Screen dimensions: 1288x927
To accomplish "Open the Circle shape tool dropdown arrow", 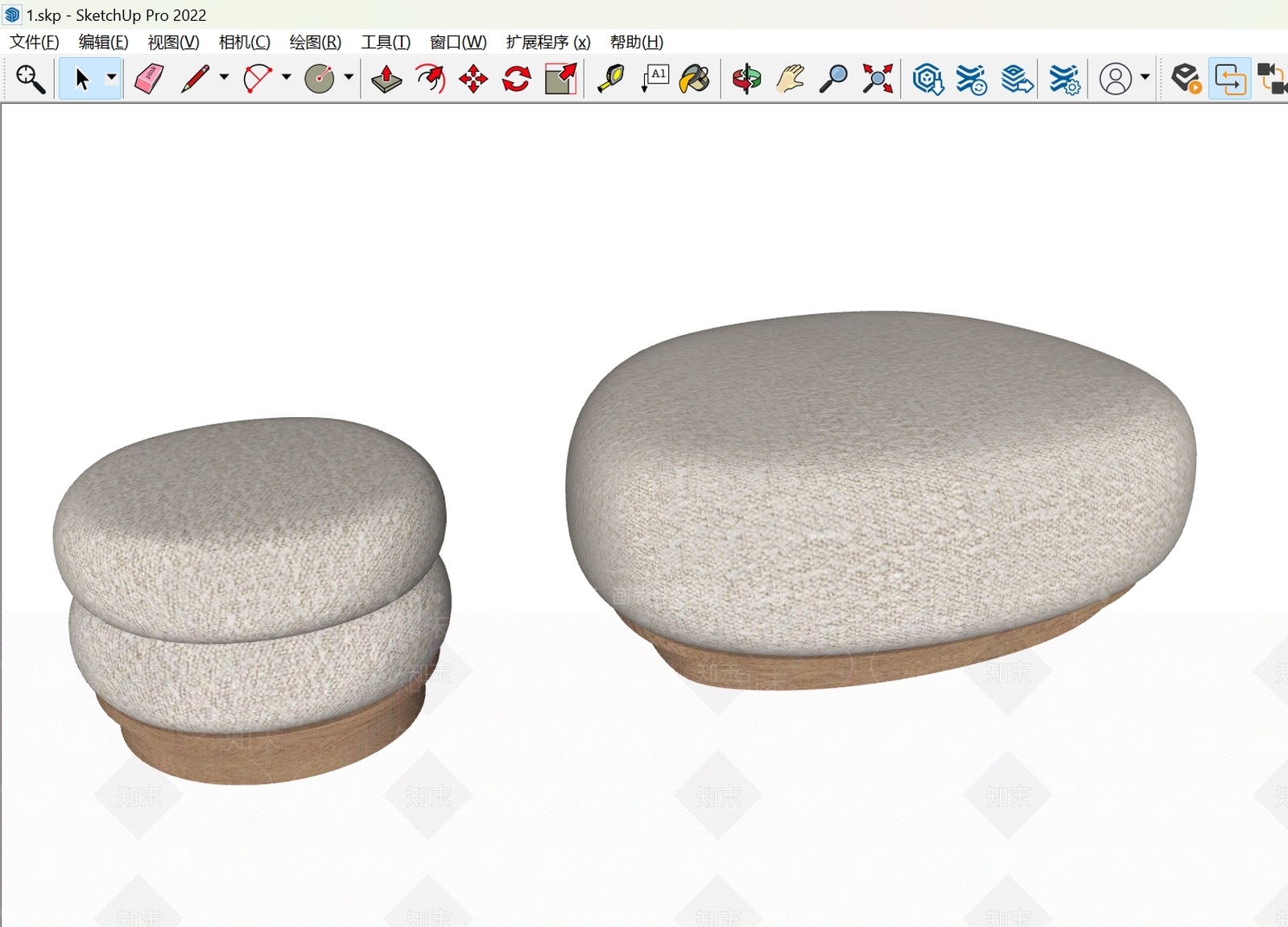I will [x=349, y=78].
